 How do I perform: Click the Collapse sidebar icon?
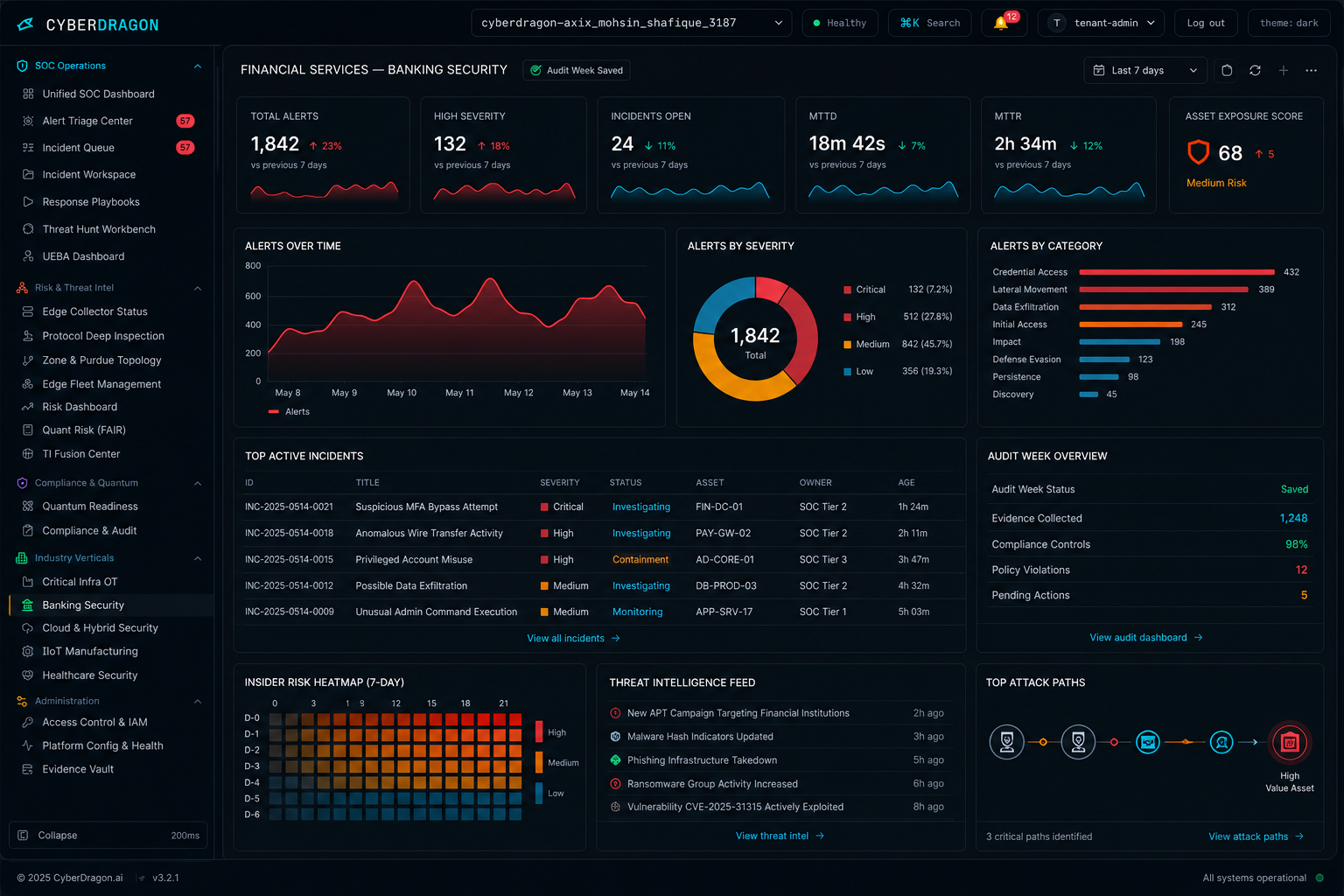24,836
